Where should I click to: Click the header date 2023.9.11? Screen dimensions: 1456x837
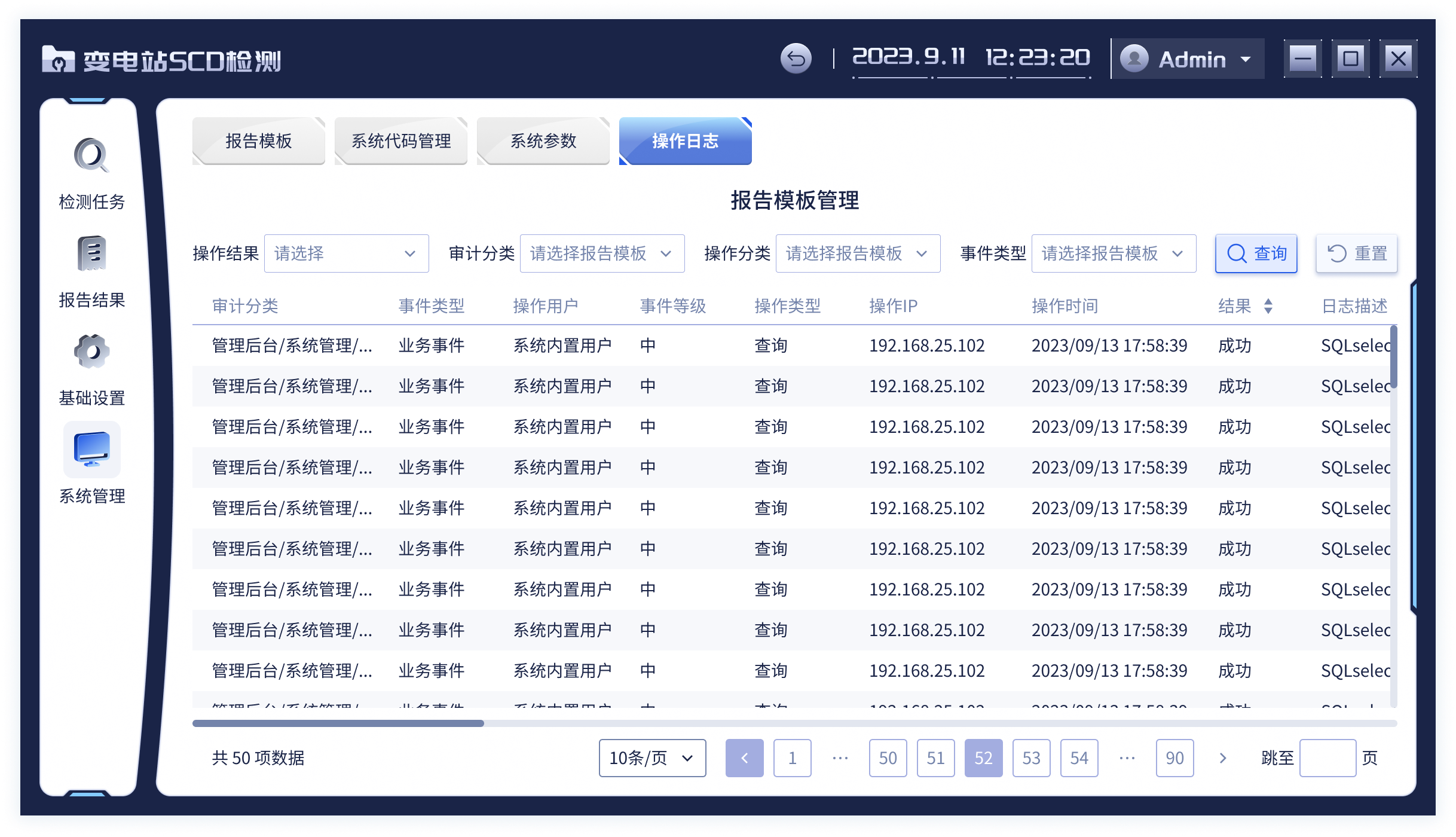909,57
